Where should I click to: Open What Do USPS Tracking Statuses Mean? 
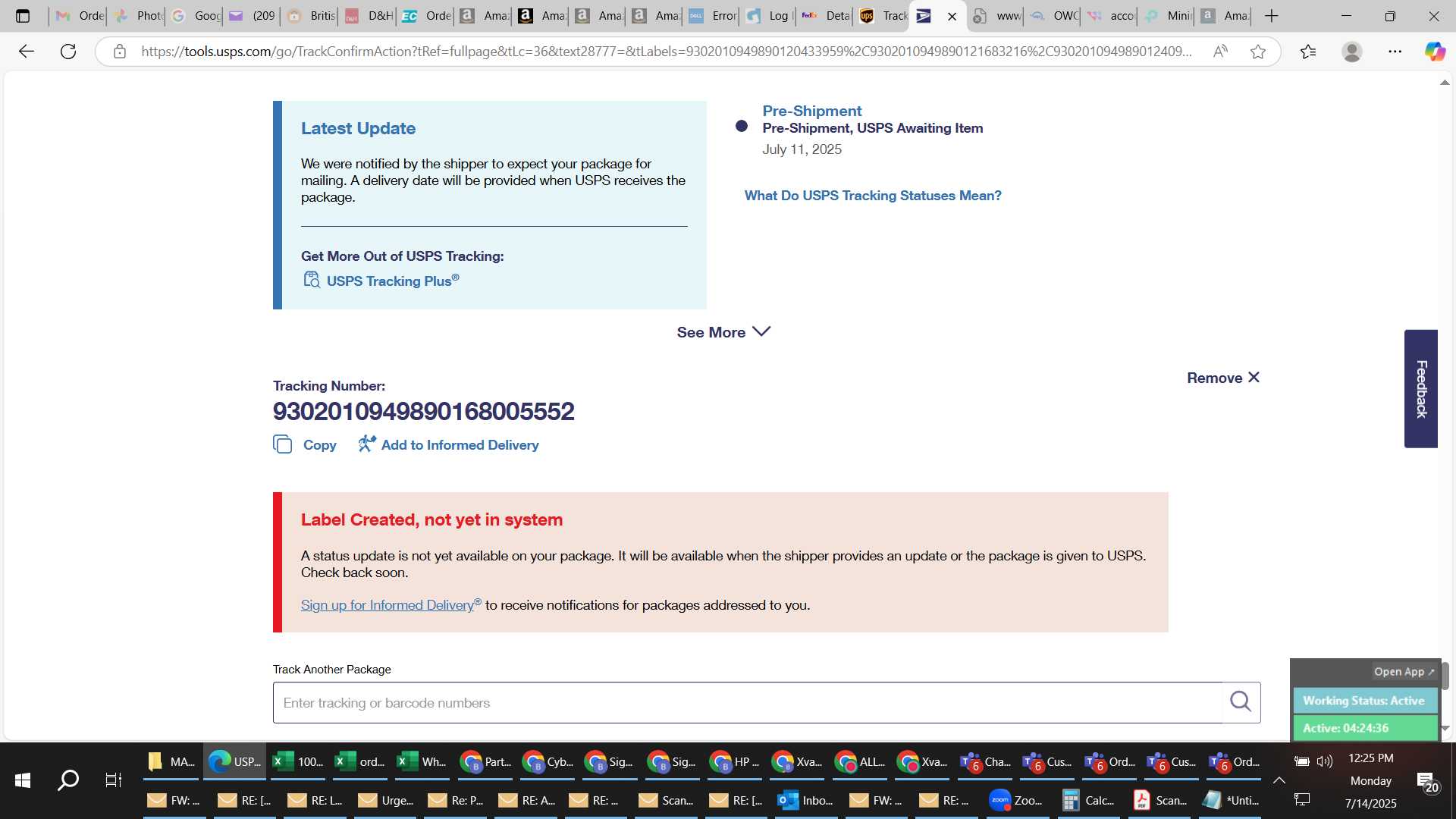pos(873,196)
